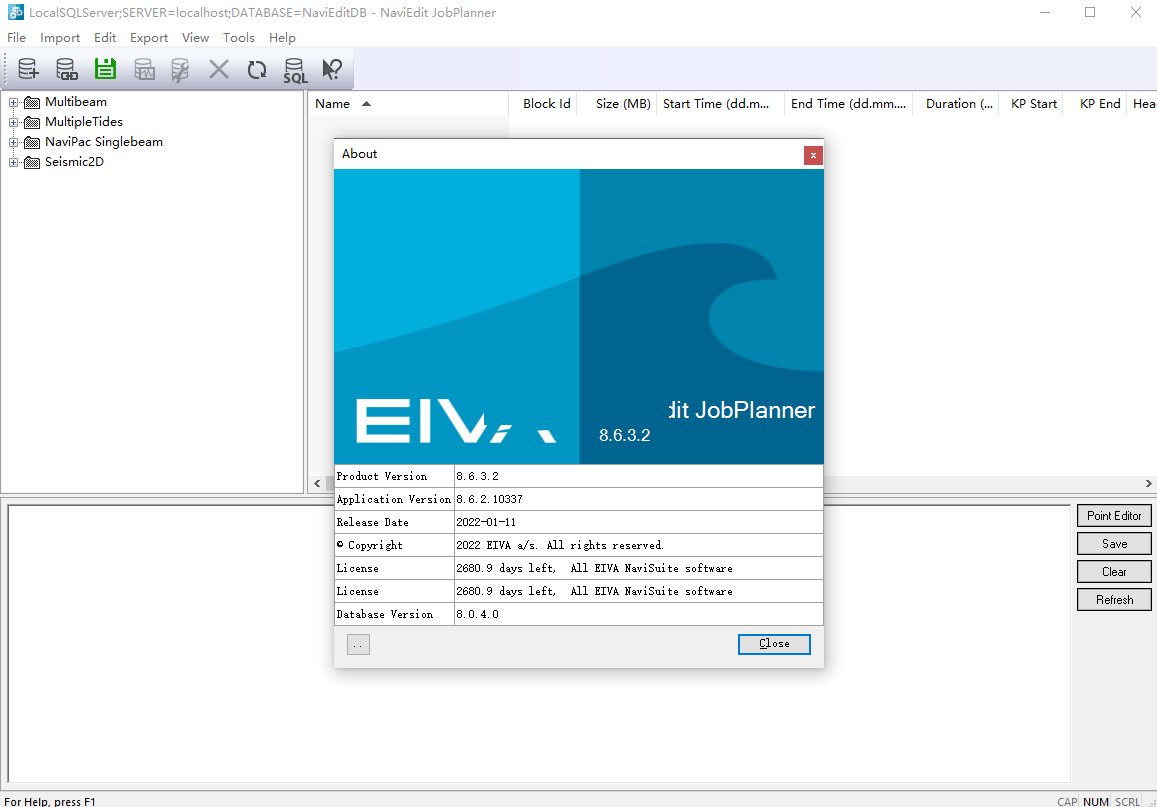Toggle the CAP indicator in status bar
This screenshot has height=807, width=1157.
click(x=1067, y=801)
